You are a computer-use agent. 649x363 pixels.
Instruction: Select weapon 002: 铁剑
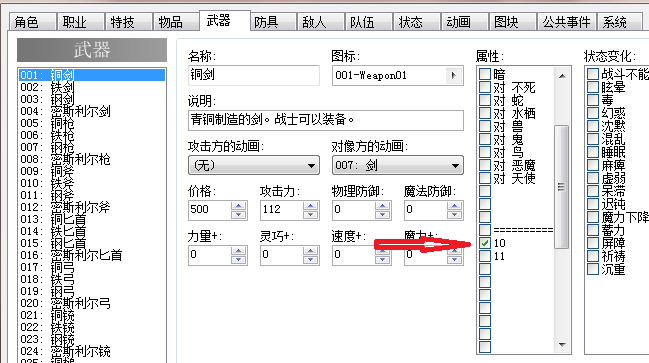click(x=91, y=87)
